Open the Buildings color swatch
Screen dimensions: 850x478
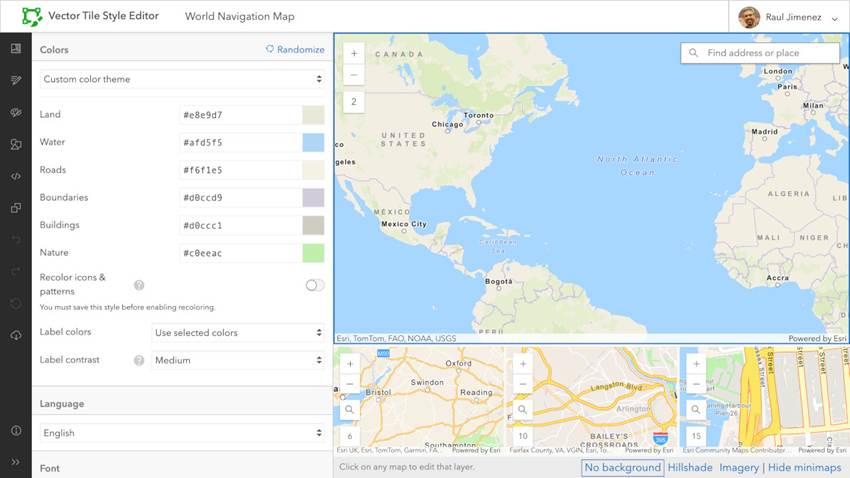click(x=313, y=225)
